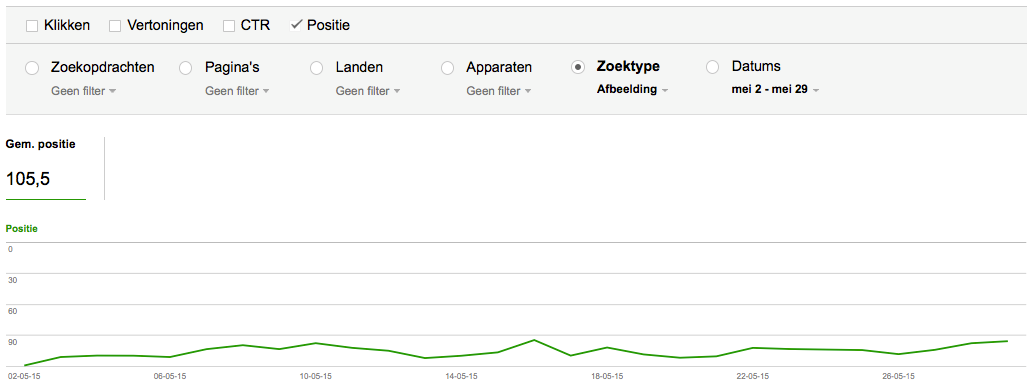Choose the Pagina's radio option
1034x386 pixels.
tap(185, 67)
